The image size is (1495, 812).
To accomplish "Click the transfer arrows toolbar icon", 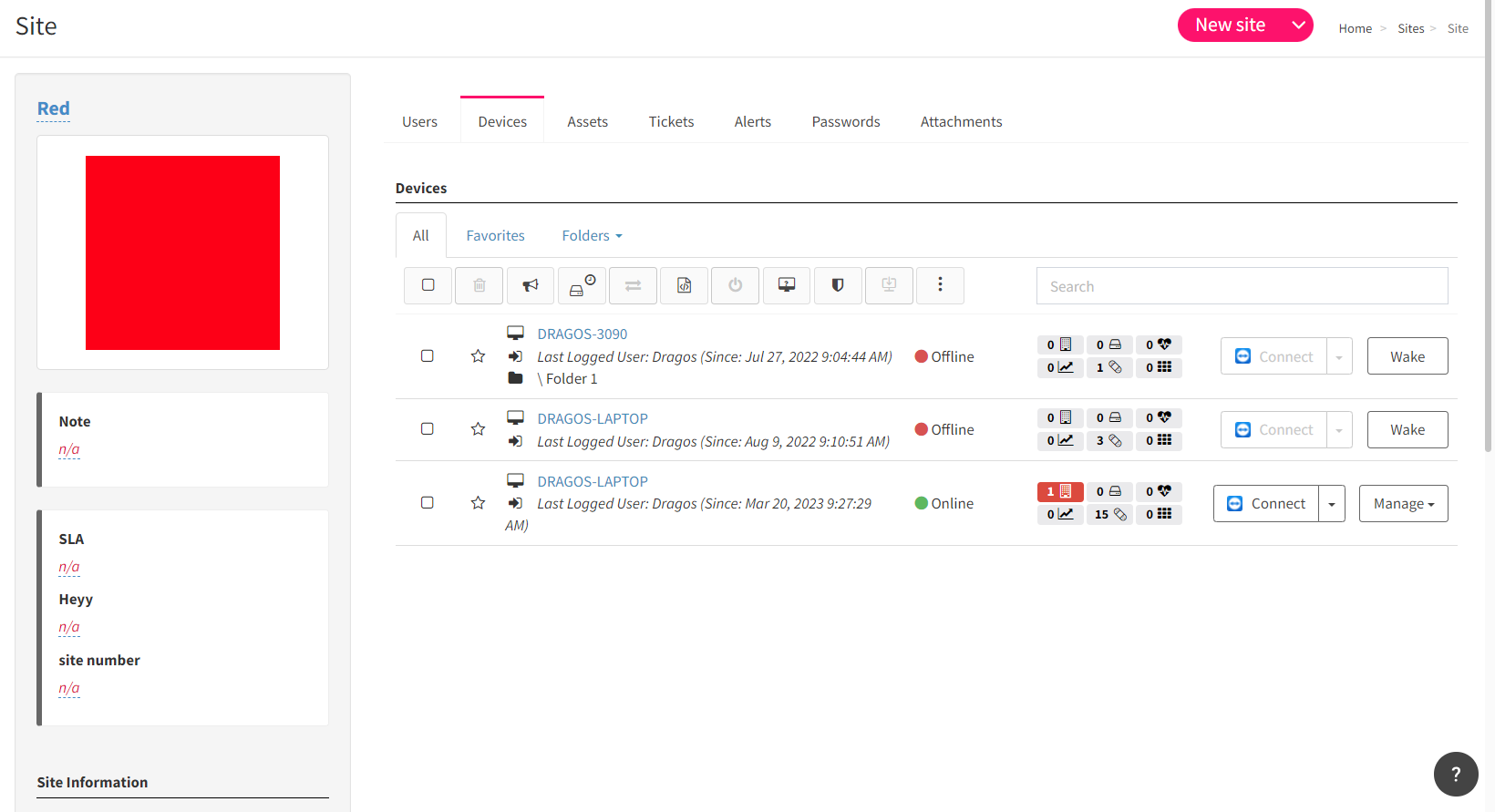I will click(x=633, y=285).
